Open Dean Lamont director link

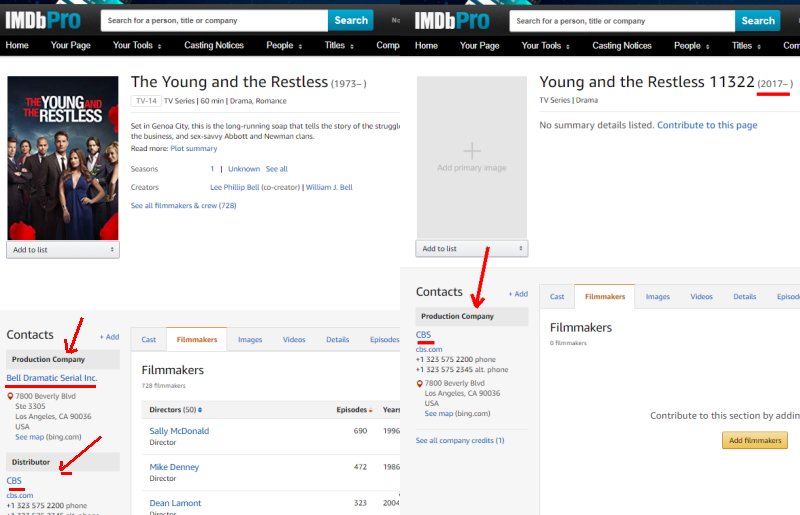point(175,503)
